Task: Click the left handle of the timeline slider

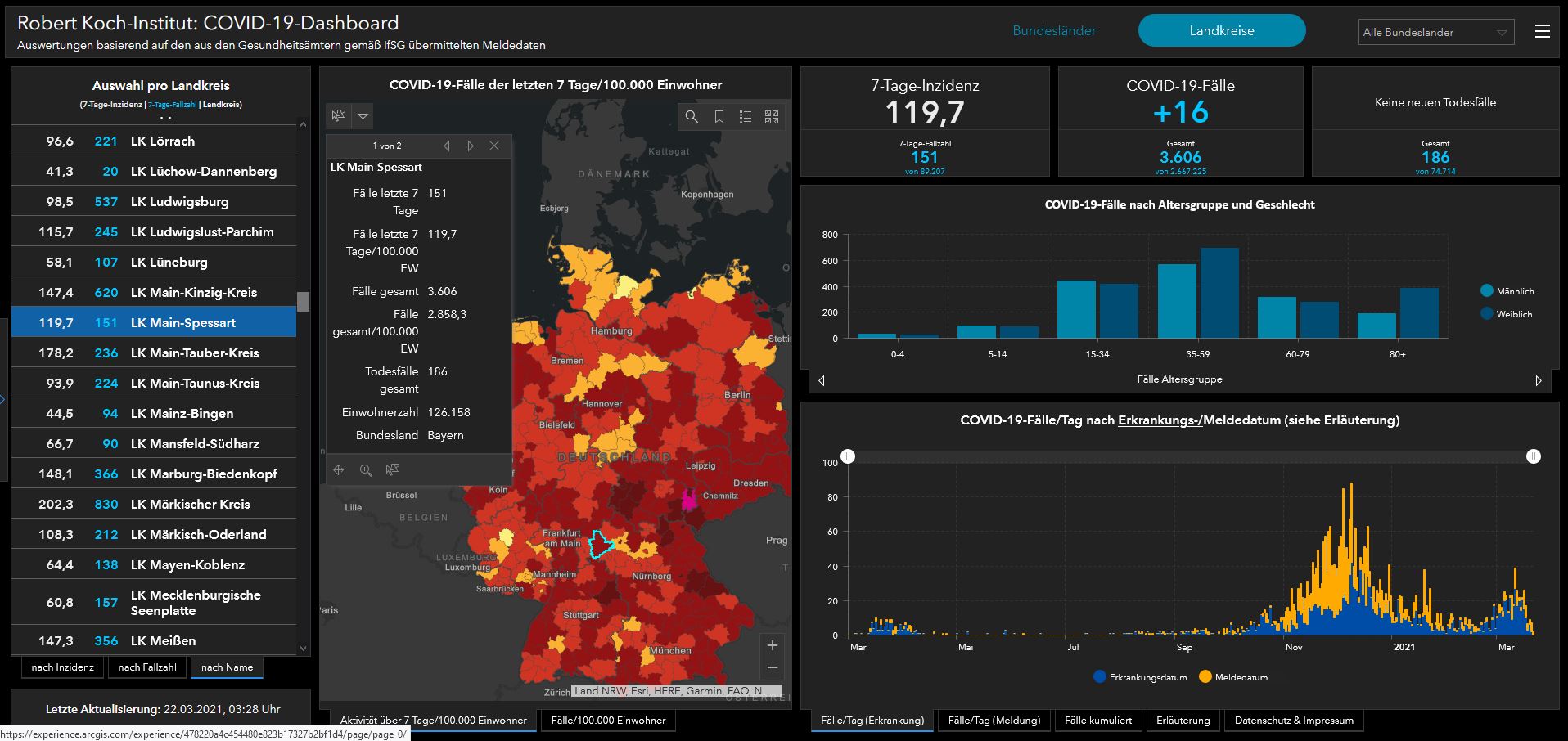Action: pos(849,456)
